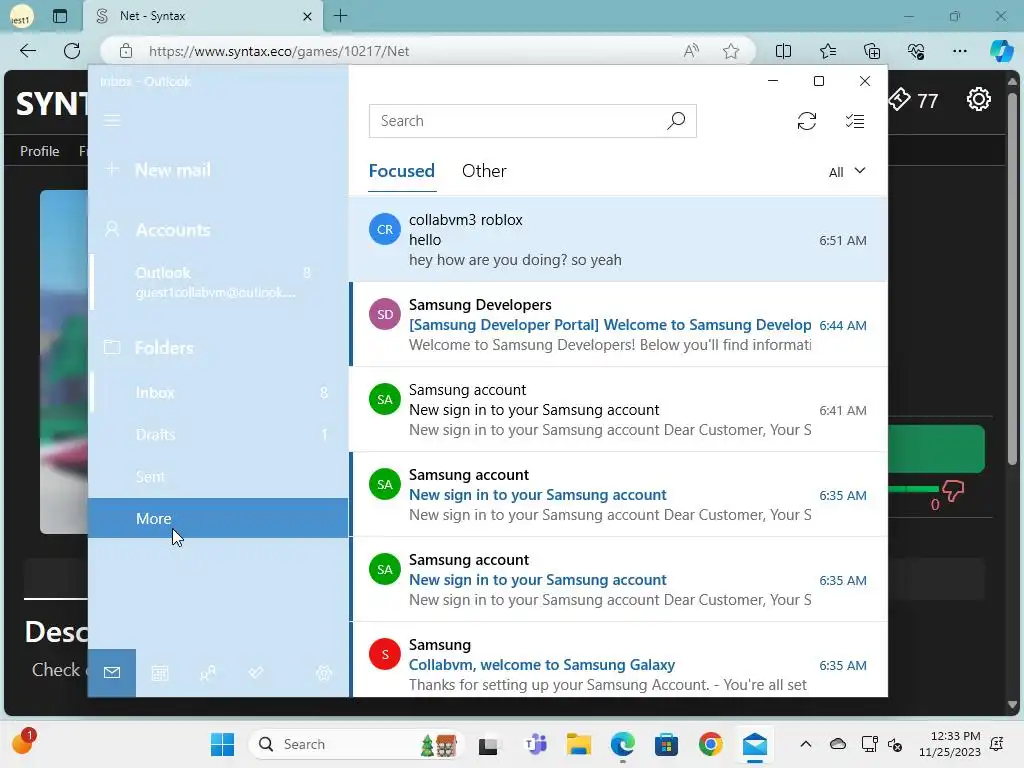The width and height of the screenshot is (1024, 768).
Task: Open the Folders icon in sidebar
Action: 112,347
